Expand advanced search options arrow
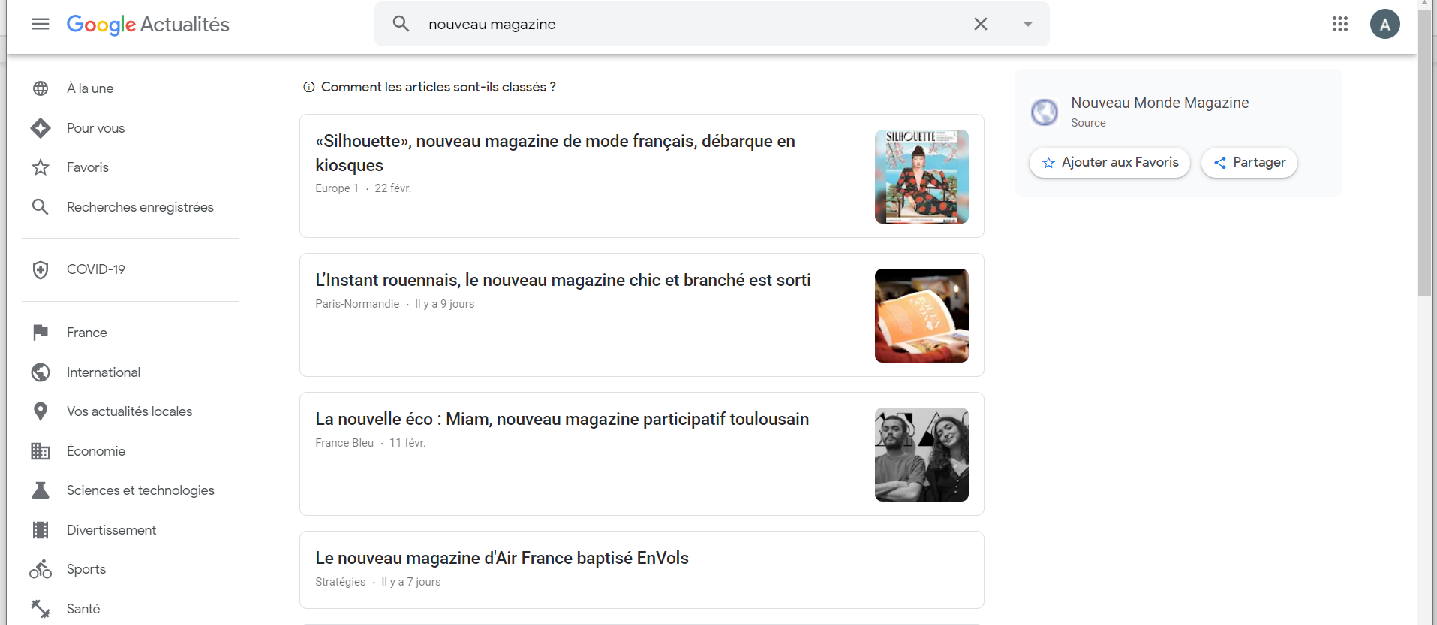 tap(1027, 24)
